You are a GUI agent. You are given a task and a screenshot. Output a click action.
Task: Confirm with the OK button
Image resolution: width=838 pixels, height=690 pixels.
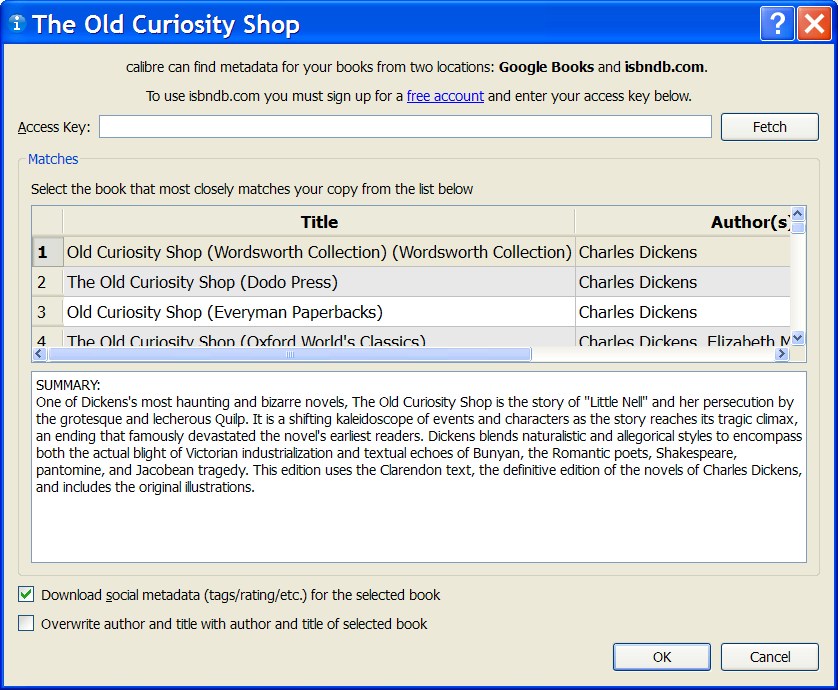coord(662,657)
